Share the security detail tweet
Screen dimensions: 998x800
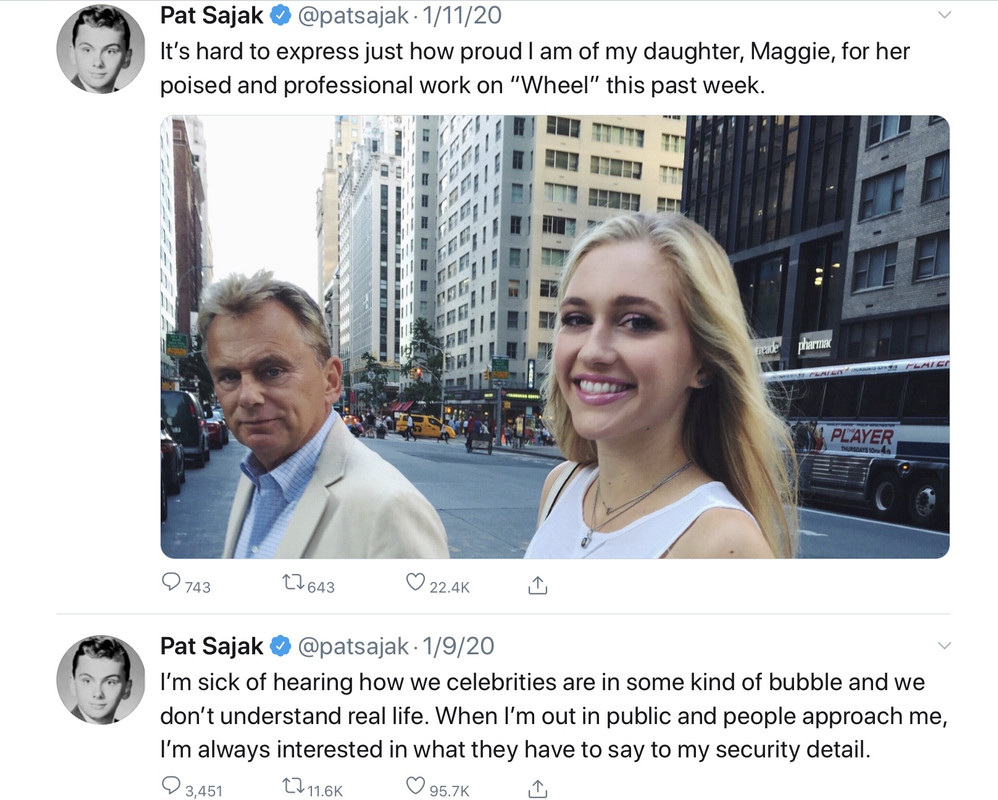pos(538,789)
